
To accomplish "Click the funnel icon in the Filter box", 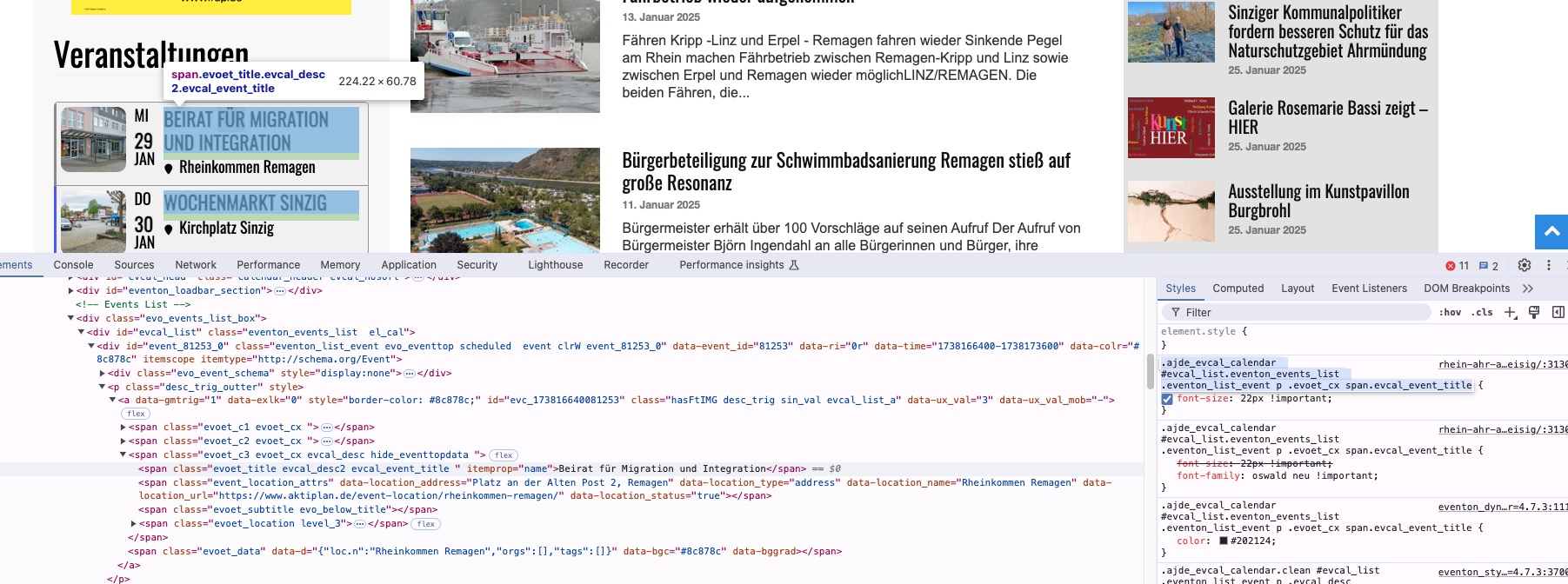I will click(x=1176, y=312).
